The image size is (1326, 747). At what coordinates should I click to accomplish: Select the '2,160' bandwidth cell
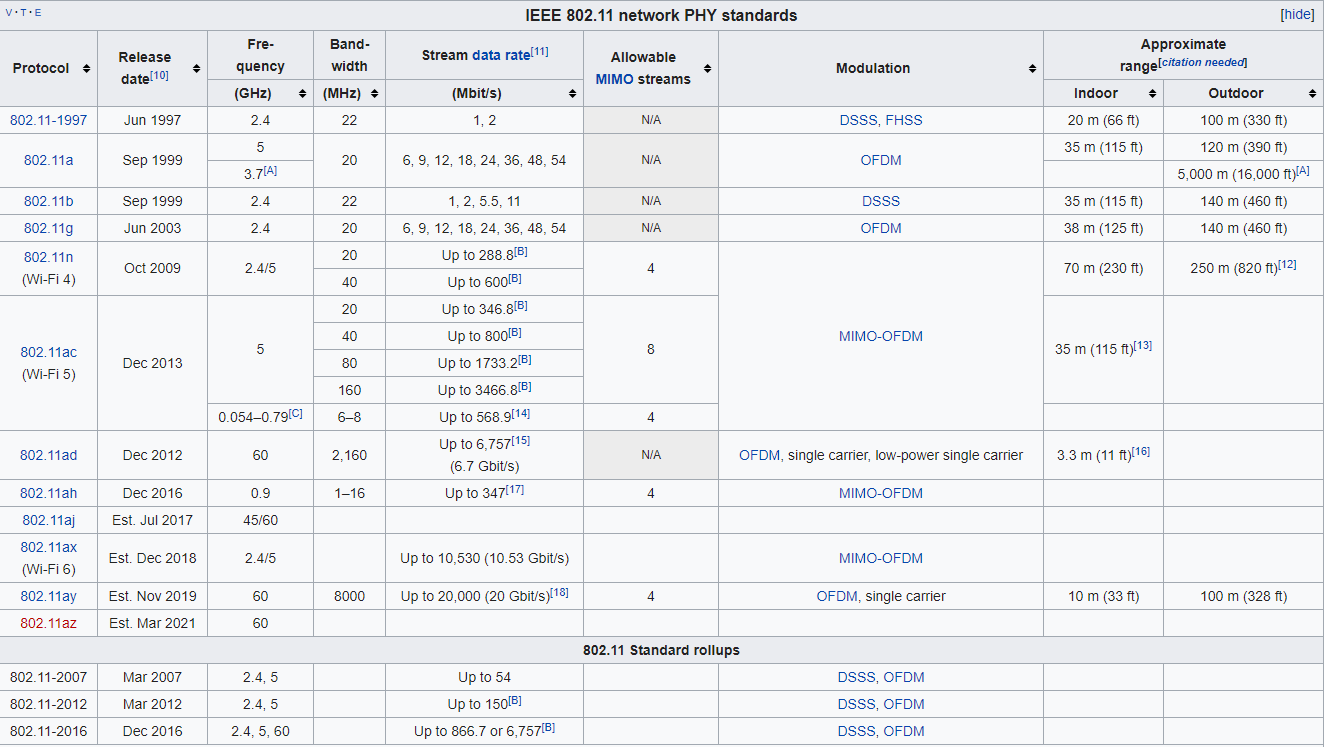[349, 455]
